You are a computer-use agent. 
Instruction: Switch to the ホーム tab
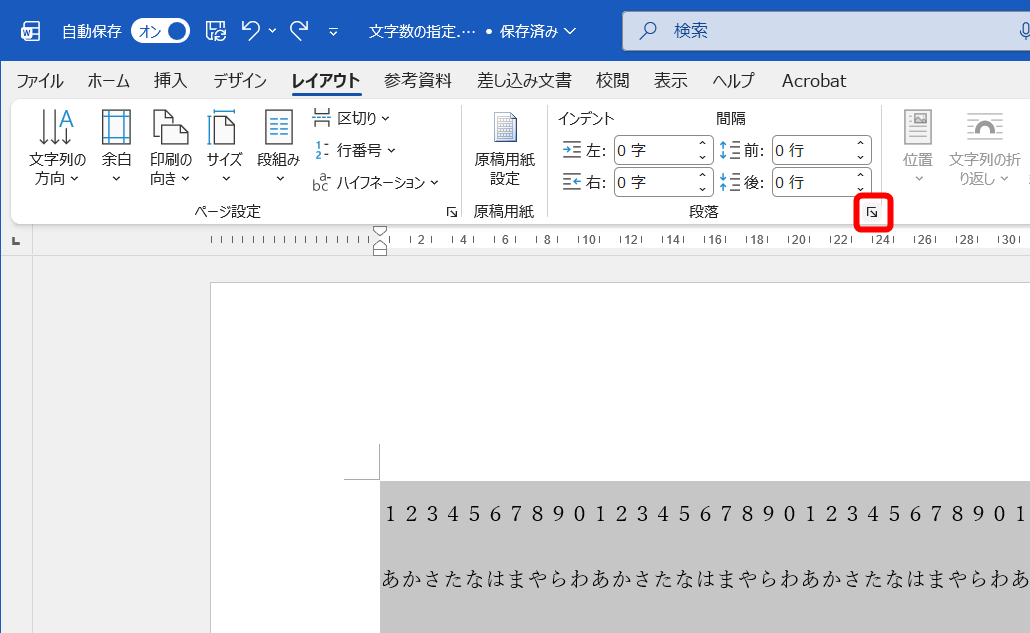[x=108, y=81]
